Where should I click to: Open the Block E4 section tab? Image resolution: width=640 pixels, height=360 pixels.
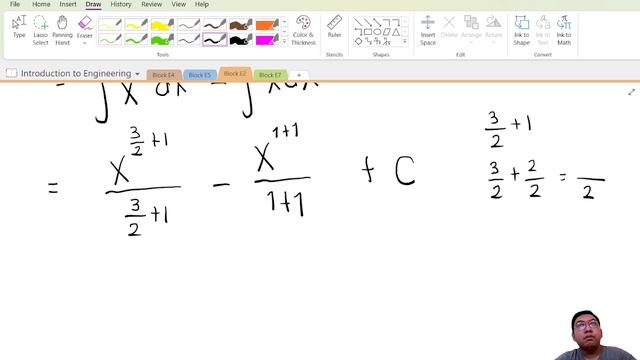pos(163,75)
